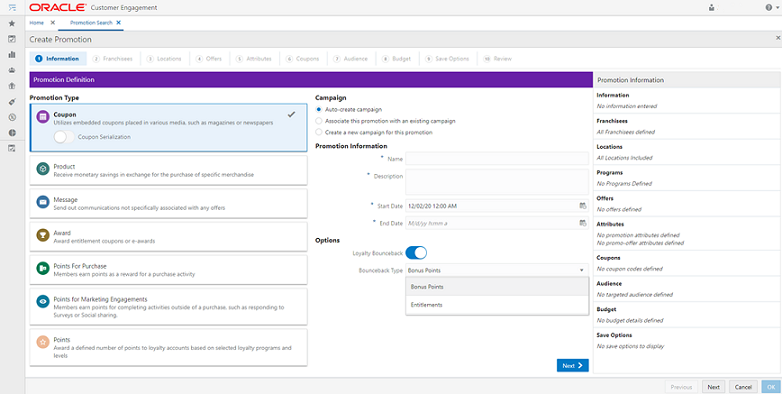Toggle the navigation menu icon at top left
This screenshot has width=782, height=394.
tap(12, 7)
